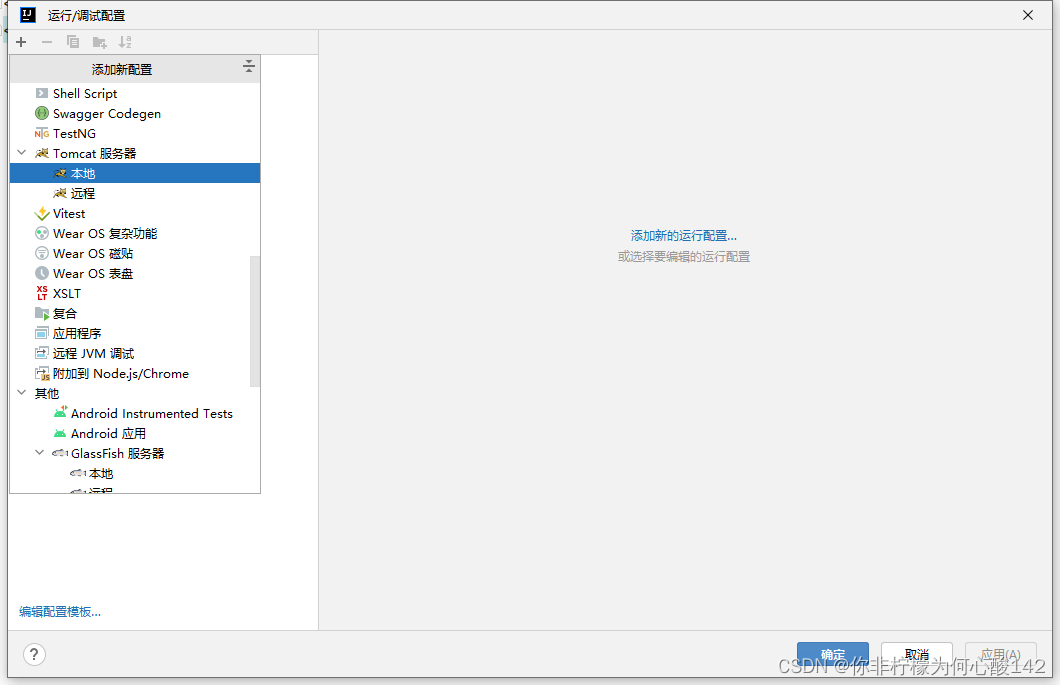Click the 应用程序 application icon

[x=42, y=333]
